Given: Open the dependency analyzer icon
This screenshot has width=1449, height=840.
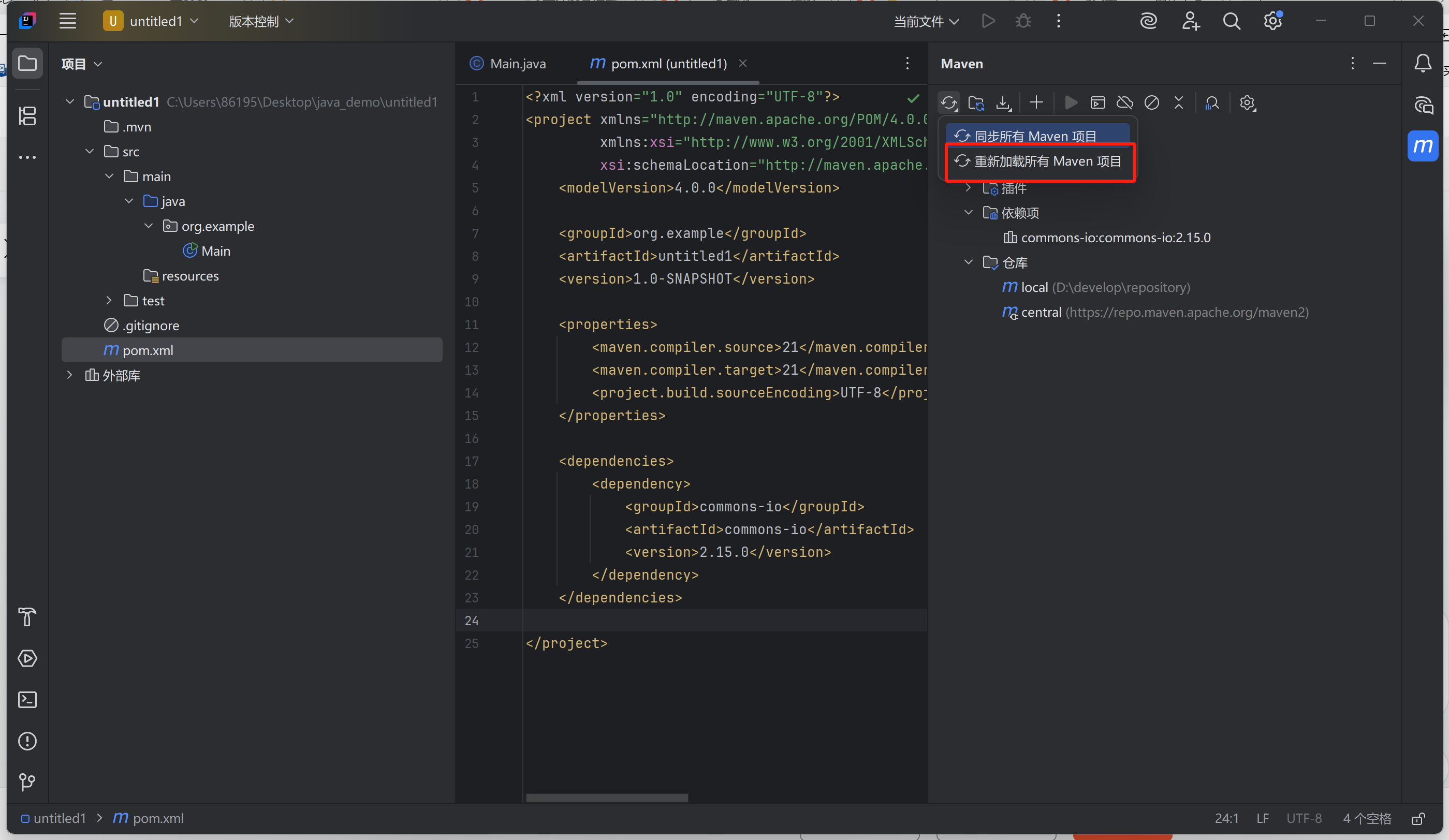Looking at the screenshot, I should 1211,103.
